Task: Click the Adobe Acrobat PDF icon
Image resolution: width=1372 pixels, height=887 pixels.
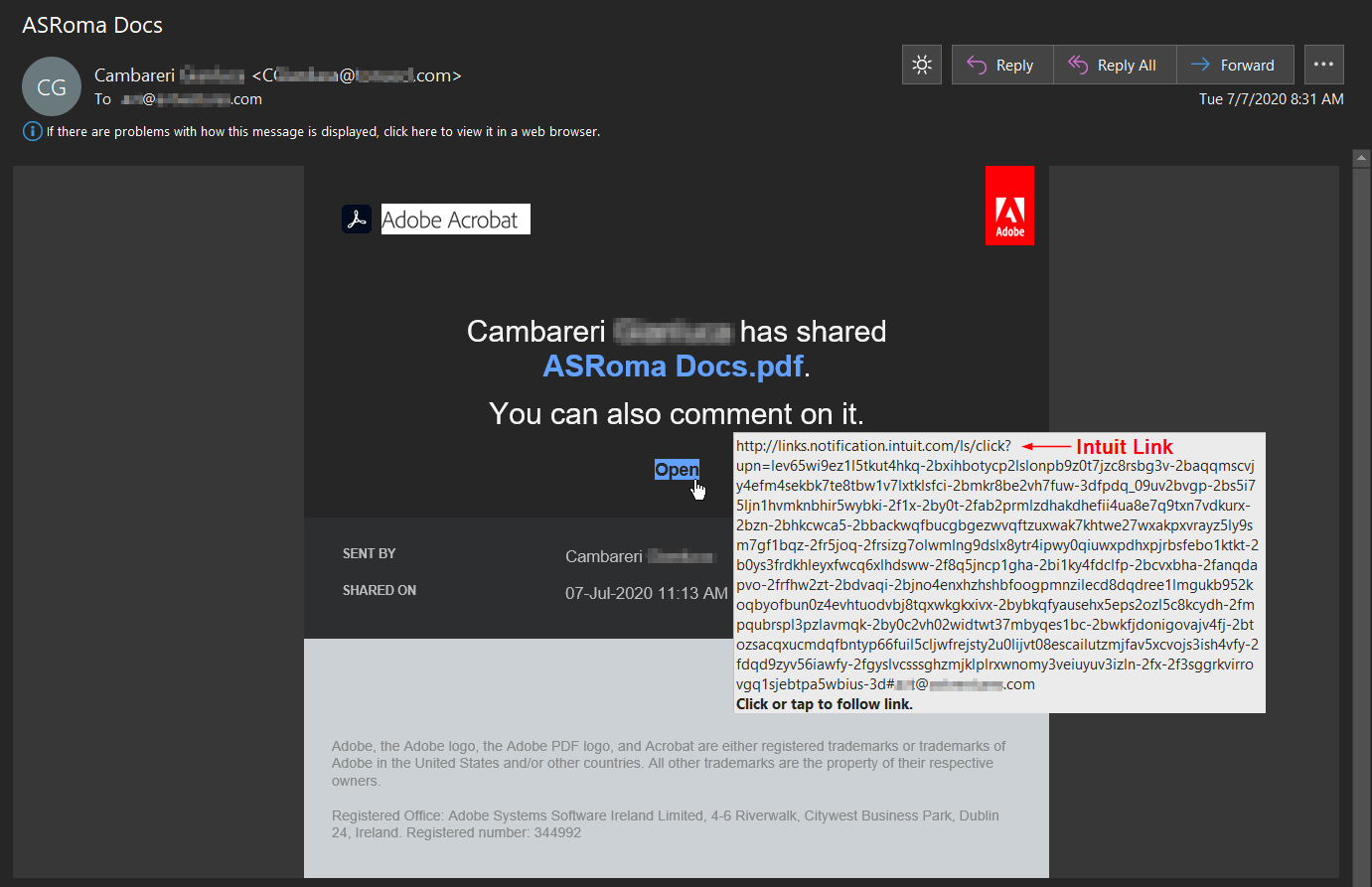Action: tap(357, 220)
